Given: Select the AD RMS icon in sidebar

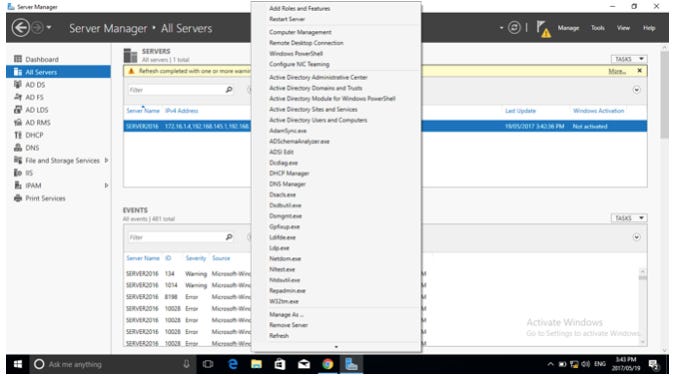Looking at the screenshot, I should (x=18, y=122).
